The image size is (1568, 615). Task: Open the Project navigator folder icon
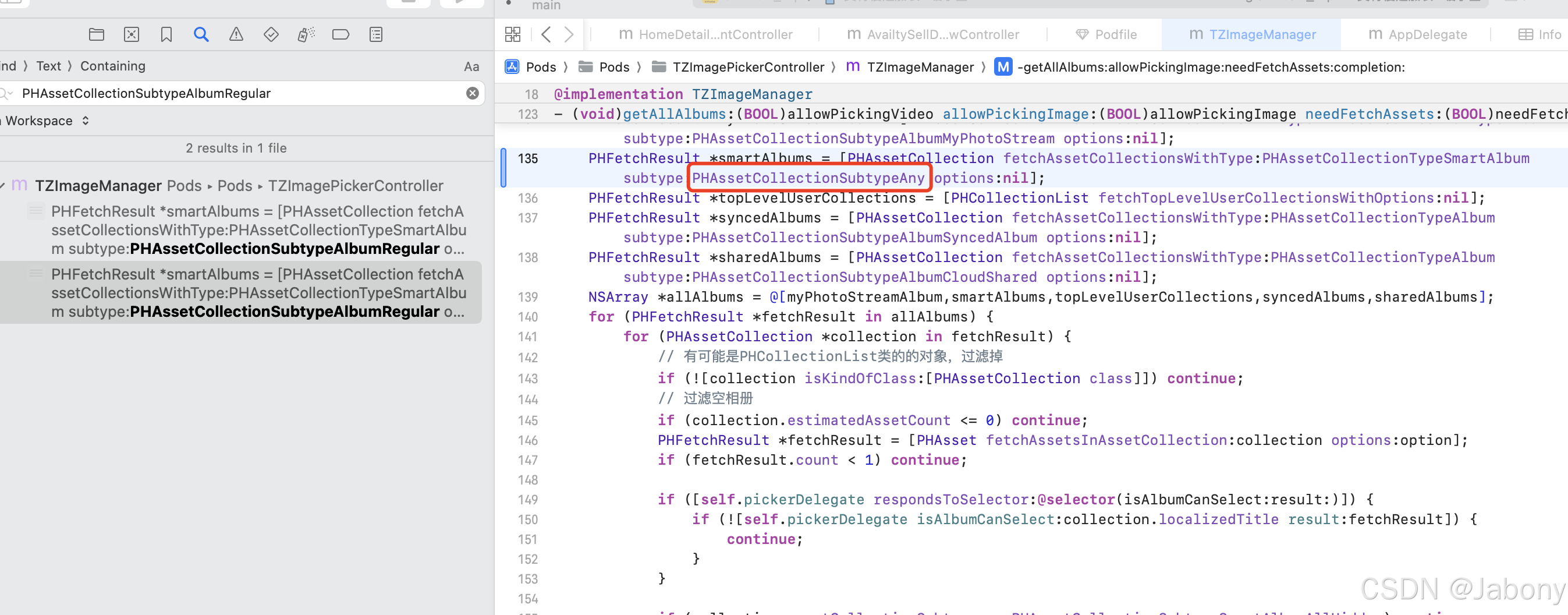(96, 35)
